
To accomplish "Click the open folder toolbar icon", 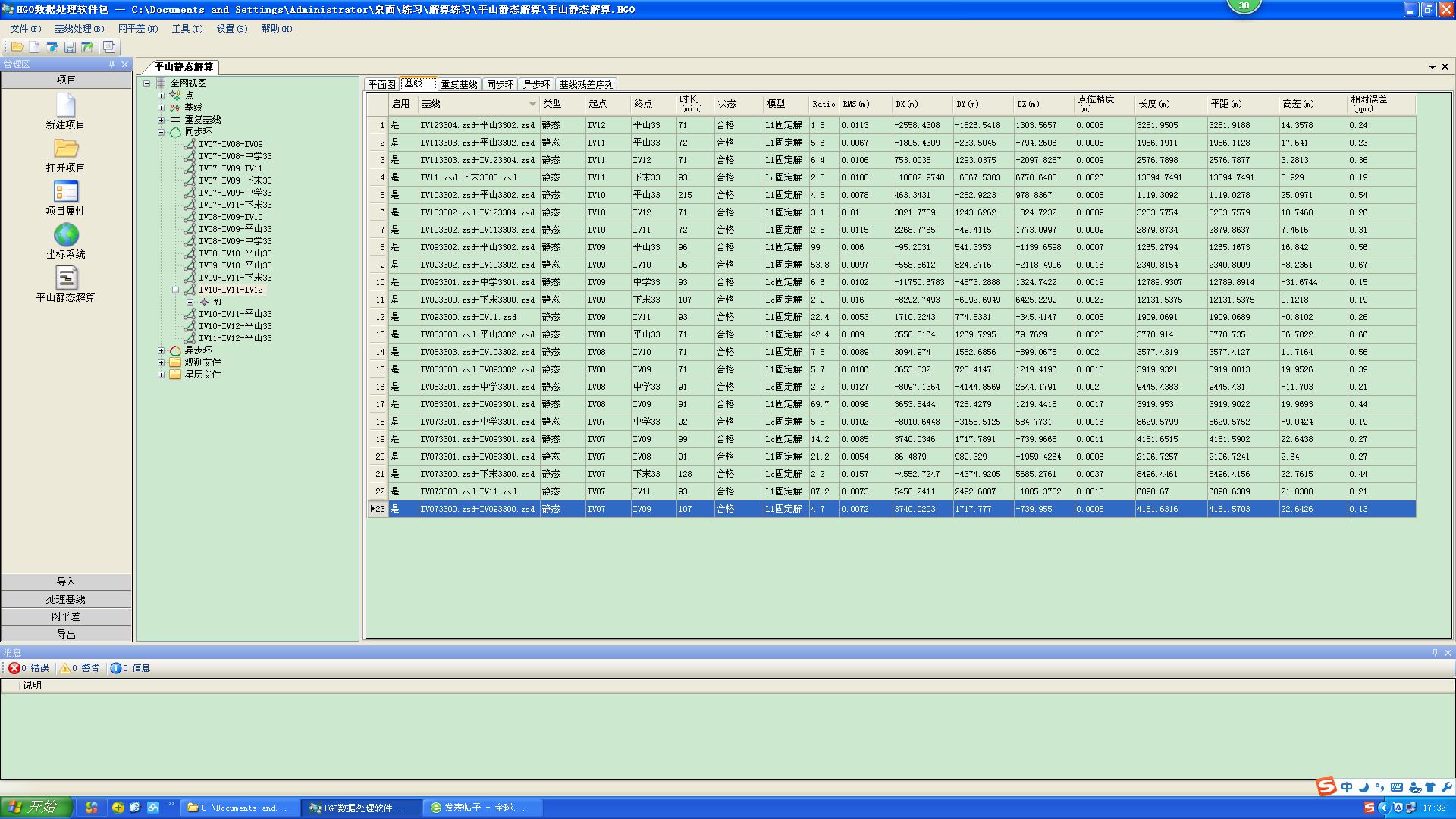I will (17, 47).
